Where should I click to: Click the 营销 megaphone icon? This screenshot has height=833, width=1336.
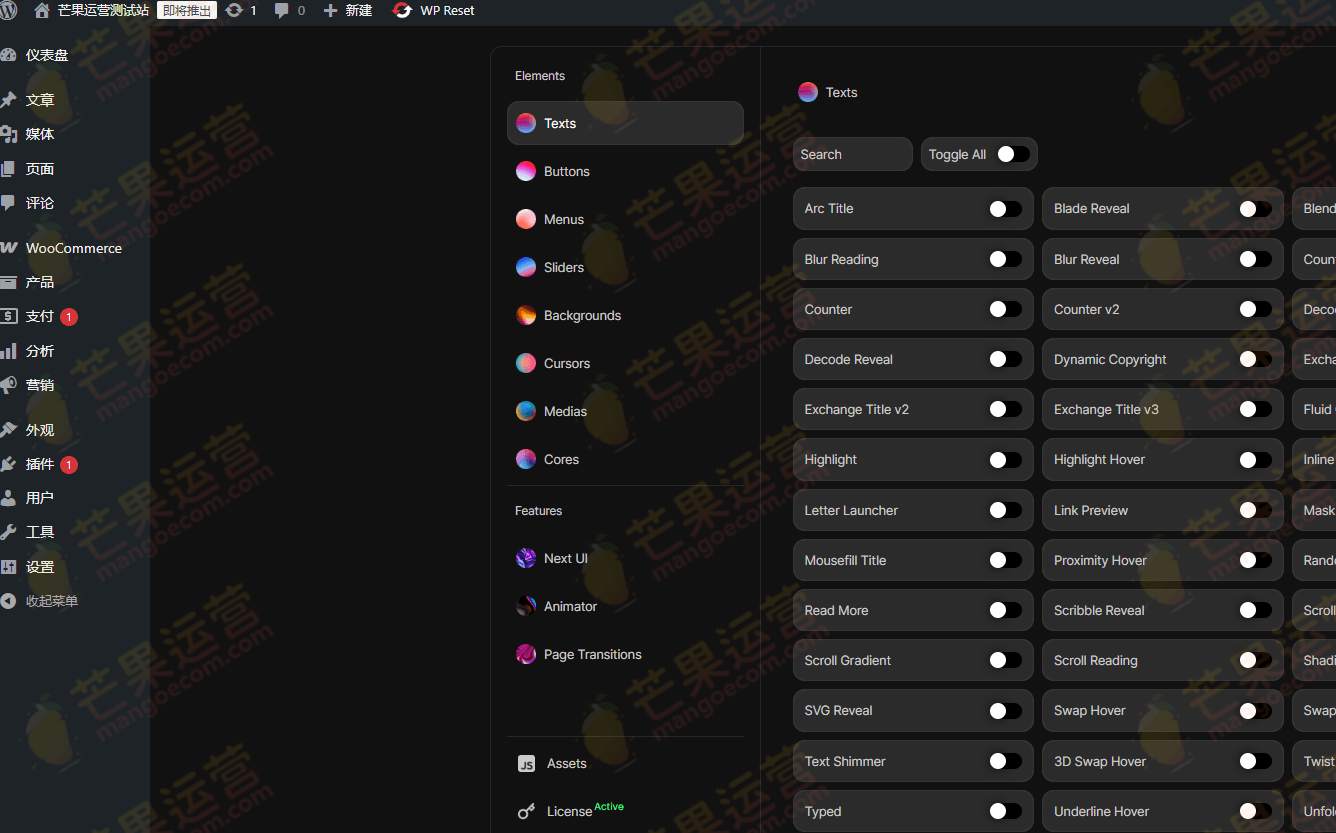click(x=8, y=385)
